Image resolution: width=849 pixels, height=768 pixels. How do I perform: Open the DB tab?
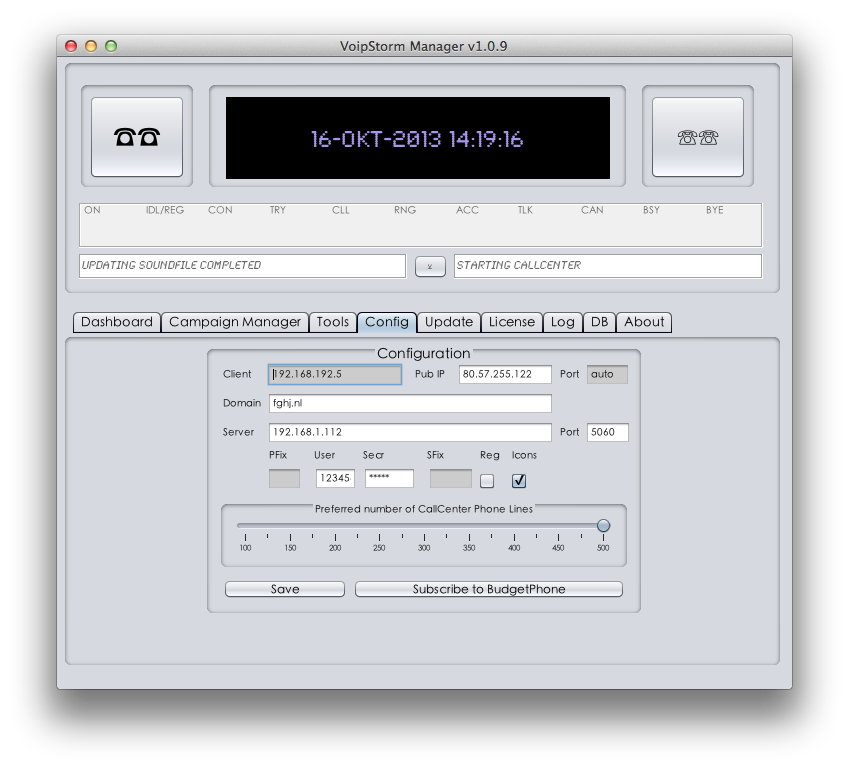(x=599, y=322)
